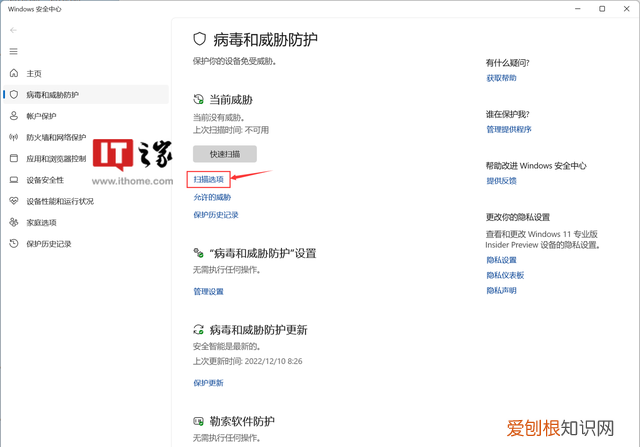640x447 pixels.
Task: Click the 保护更新 link
Action: tap(209, 383)
